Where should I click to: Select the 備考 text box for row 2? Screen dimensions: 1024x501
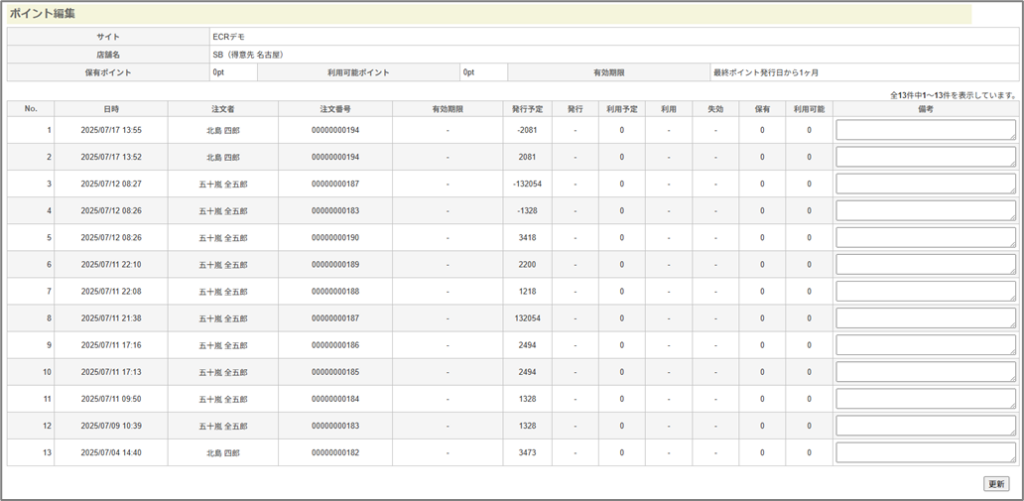925,157
